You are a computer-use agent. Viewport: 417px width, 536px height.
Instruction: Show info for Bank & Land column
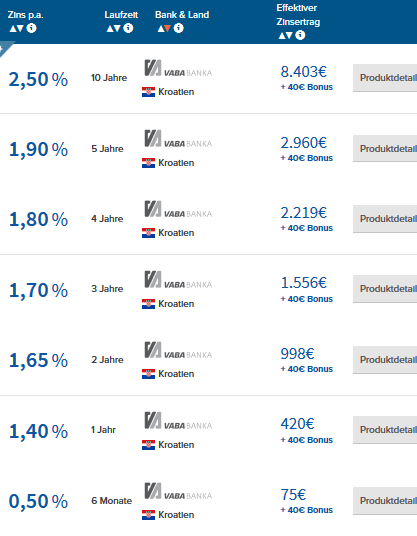click(178, 28)
